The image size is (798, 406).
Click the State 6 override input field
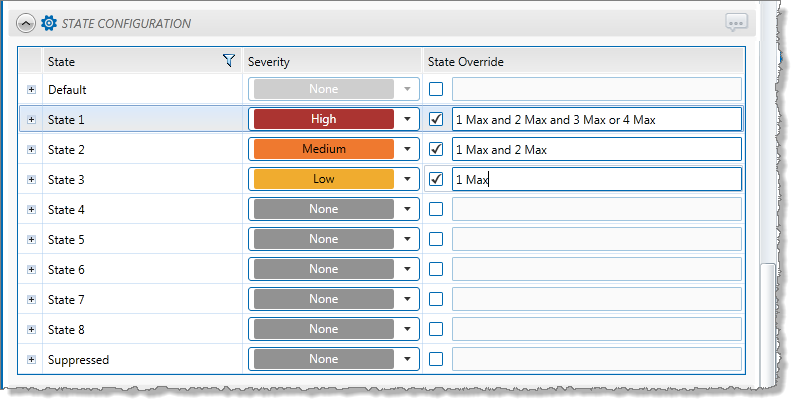[x=596, y=269]
